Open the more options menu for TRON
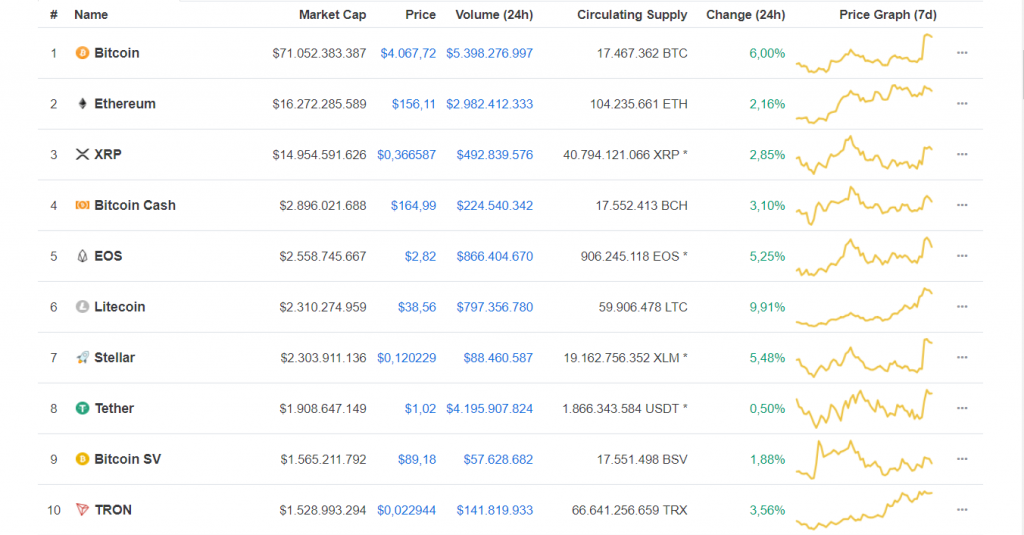Viewport: 1024px width, 535px height. coord(962,510)
